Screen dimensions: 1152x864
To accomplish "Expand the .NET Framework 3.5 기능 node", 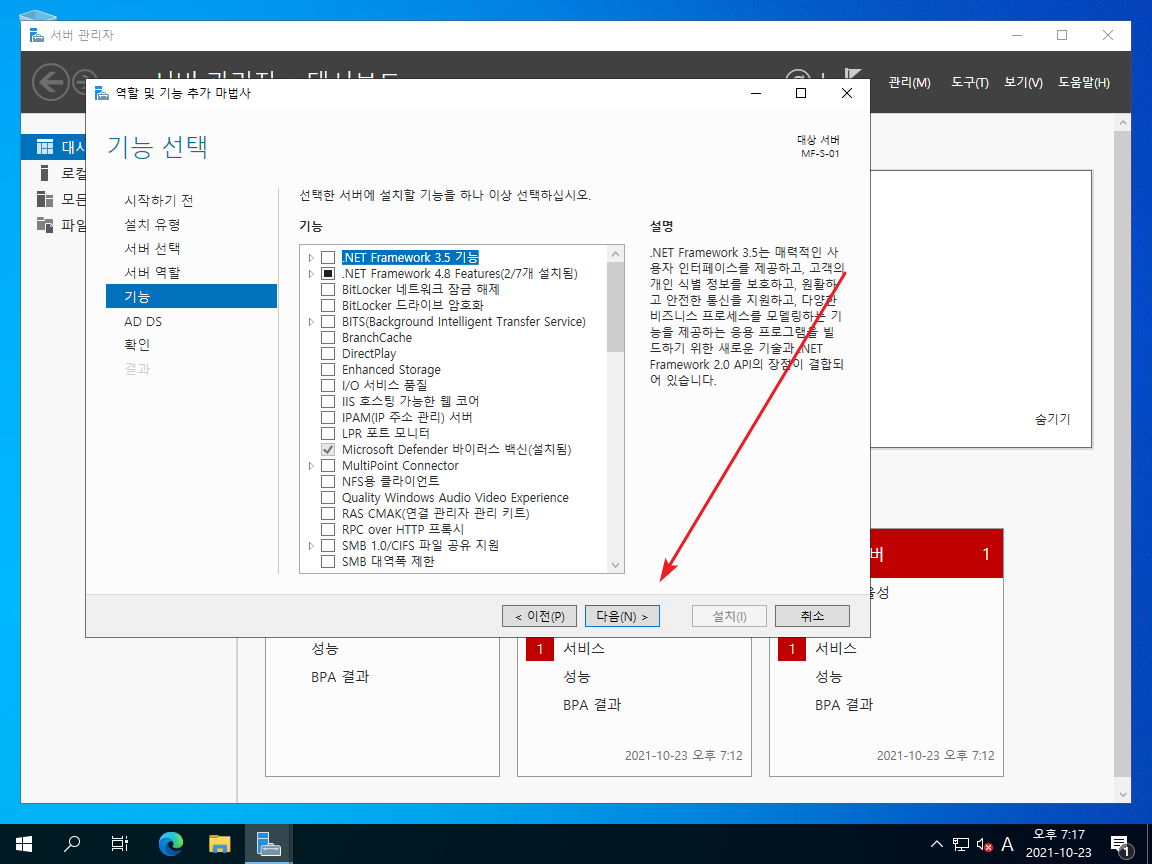I will point(311,258).
